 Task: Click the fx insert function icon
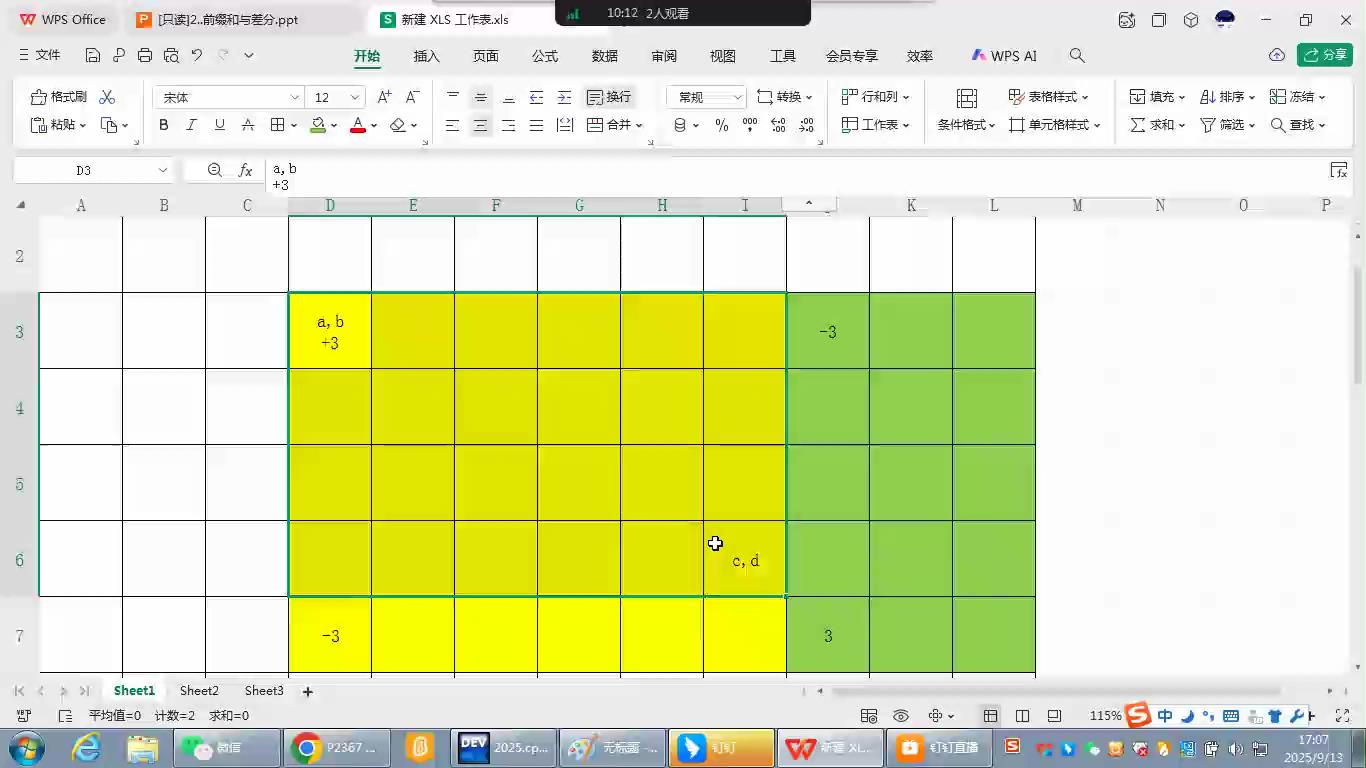pyautogui.click(x=245, y=171)
